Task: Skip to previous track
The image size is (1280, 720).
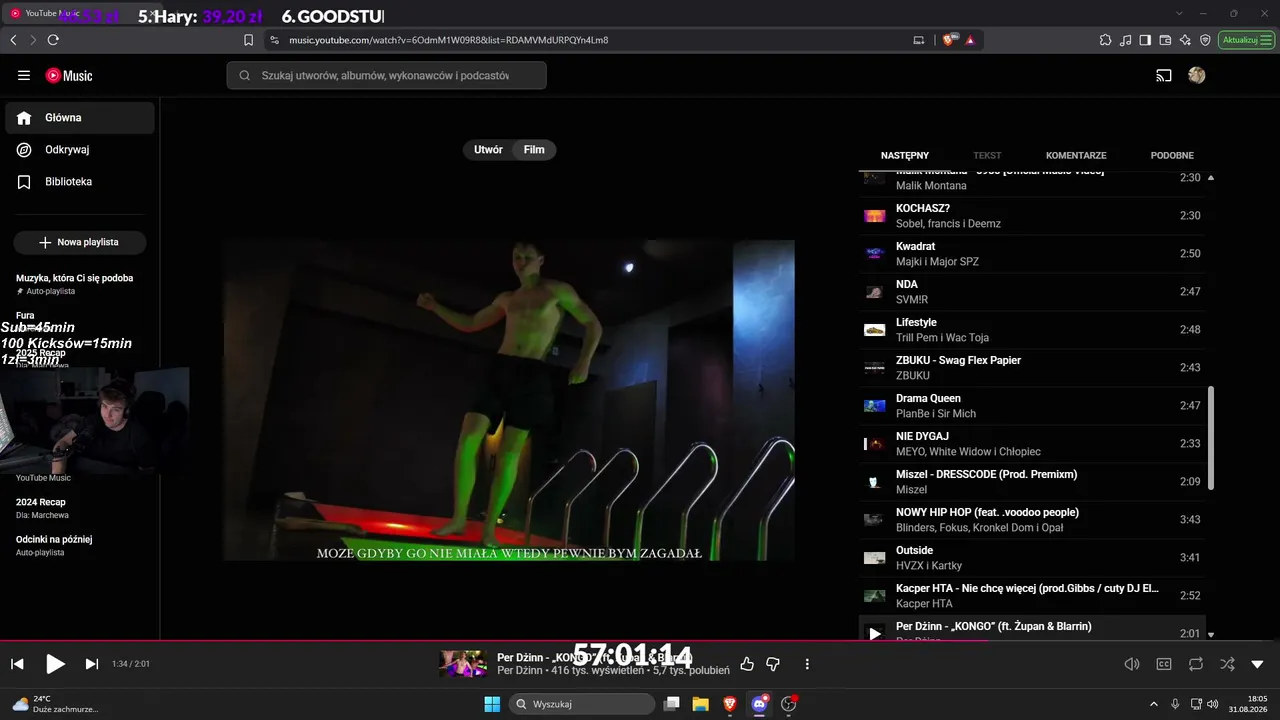Action: 17,664
